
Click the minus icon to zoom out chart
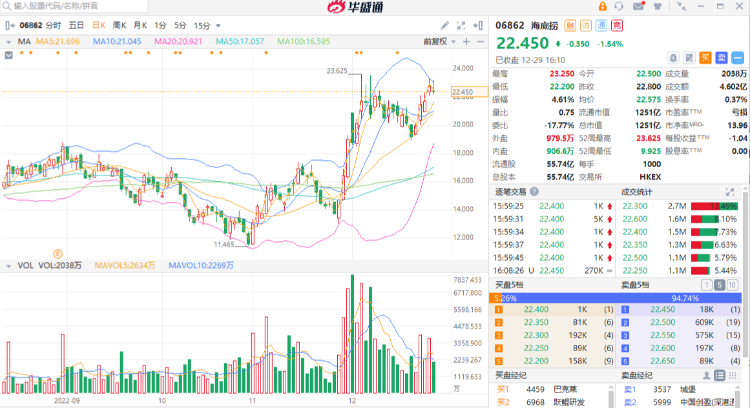pyautogui.click(x=481, y=42)
